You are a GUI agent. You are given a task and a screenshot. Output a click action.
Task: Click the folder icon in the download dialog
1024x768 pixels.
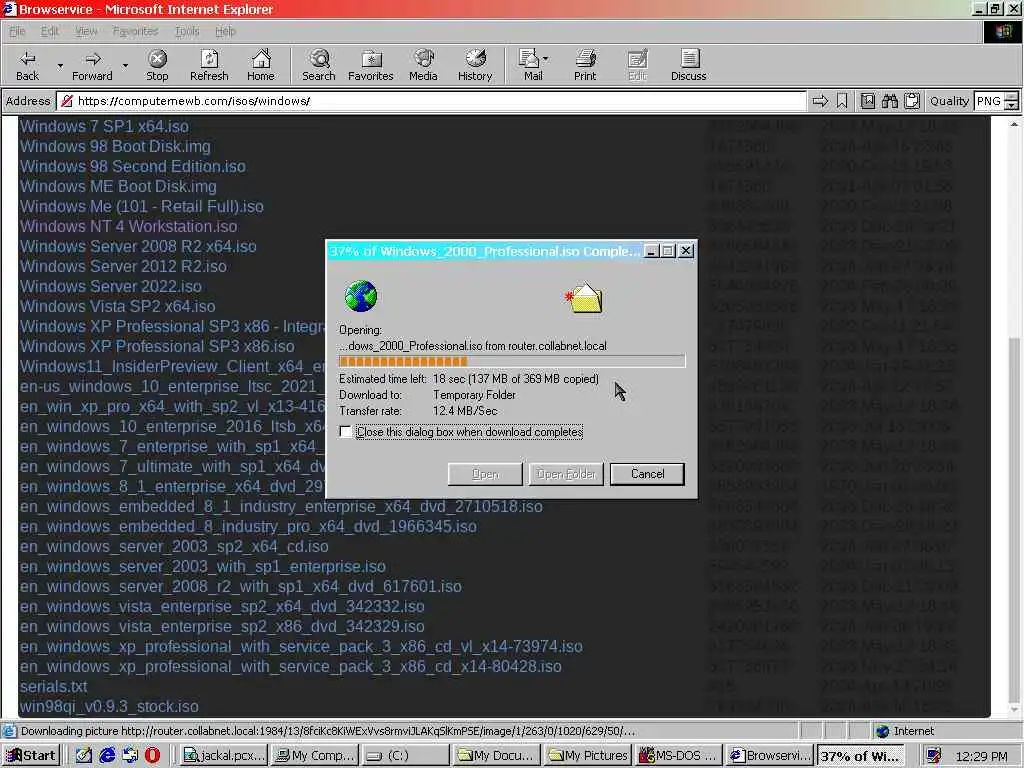tap(584, 298)
